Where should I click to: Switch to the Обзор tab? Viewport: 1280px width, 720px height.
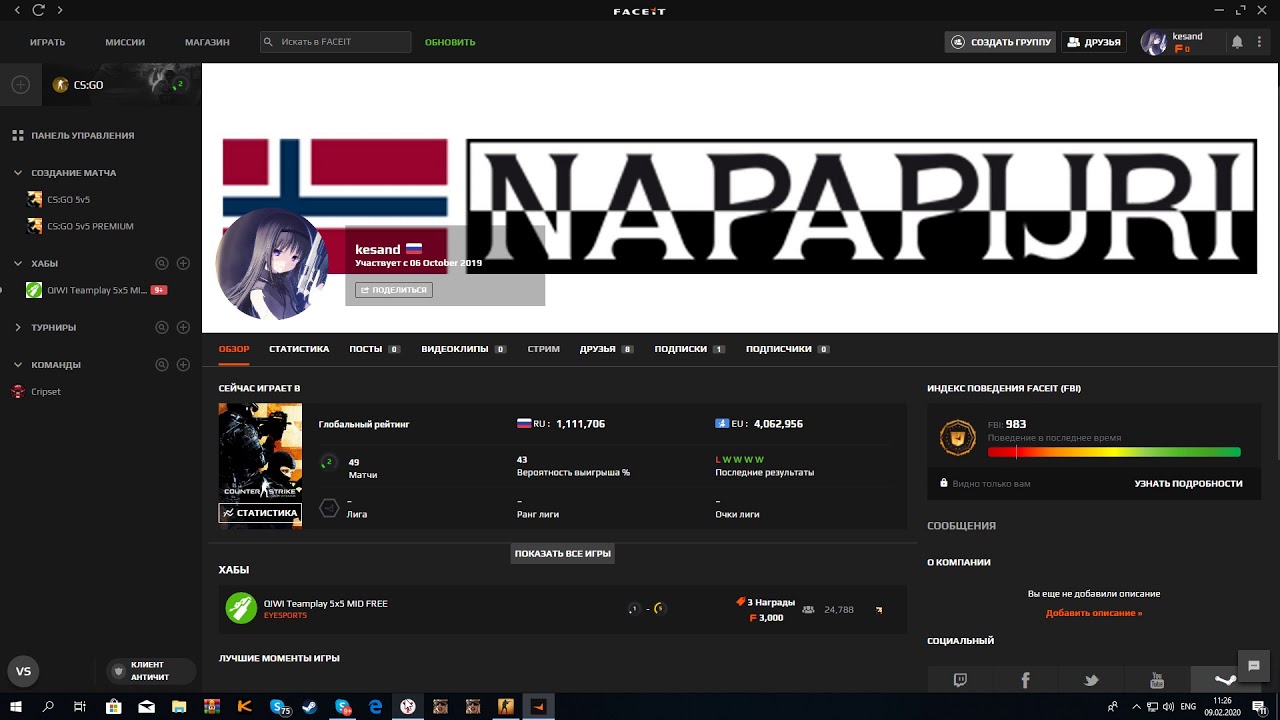coord(234,349)
